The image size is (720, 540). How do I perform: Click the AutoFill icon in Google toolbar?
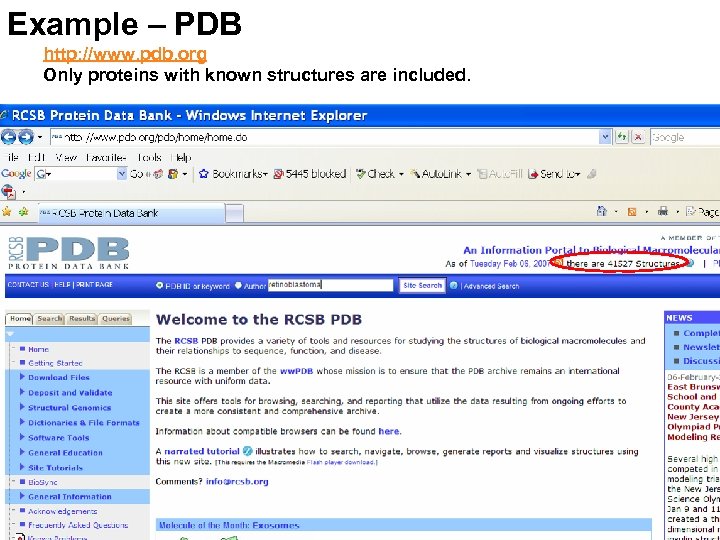point(482,174)
